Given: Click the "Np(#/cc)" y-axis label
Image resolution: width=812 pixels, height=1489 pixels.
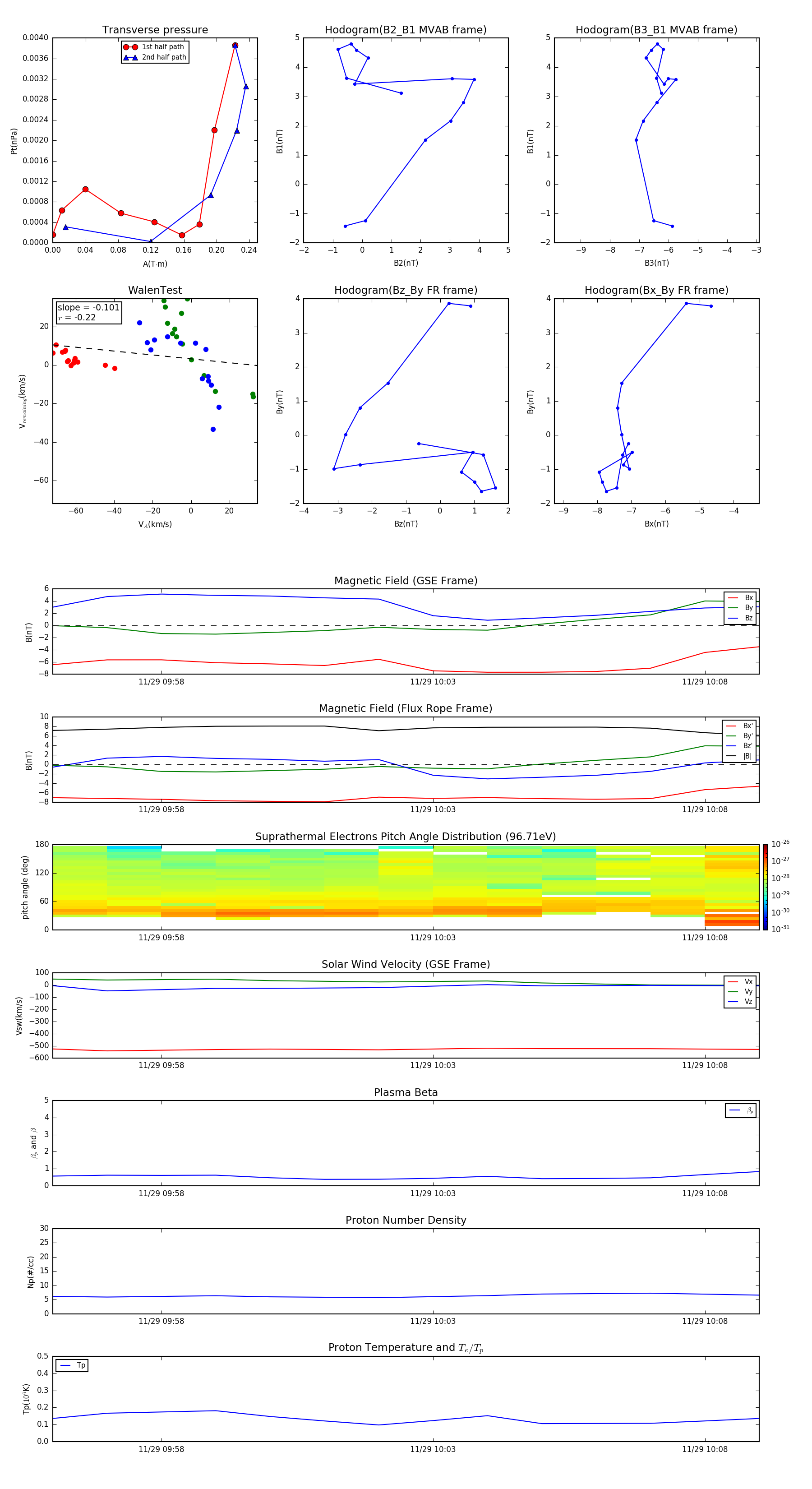Looking at the screenshot, I should pyautogui.click(x=31, y=1271).
